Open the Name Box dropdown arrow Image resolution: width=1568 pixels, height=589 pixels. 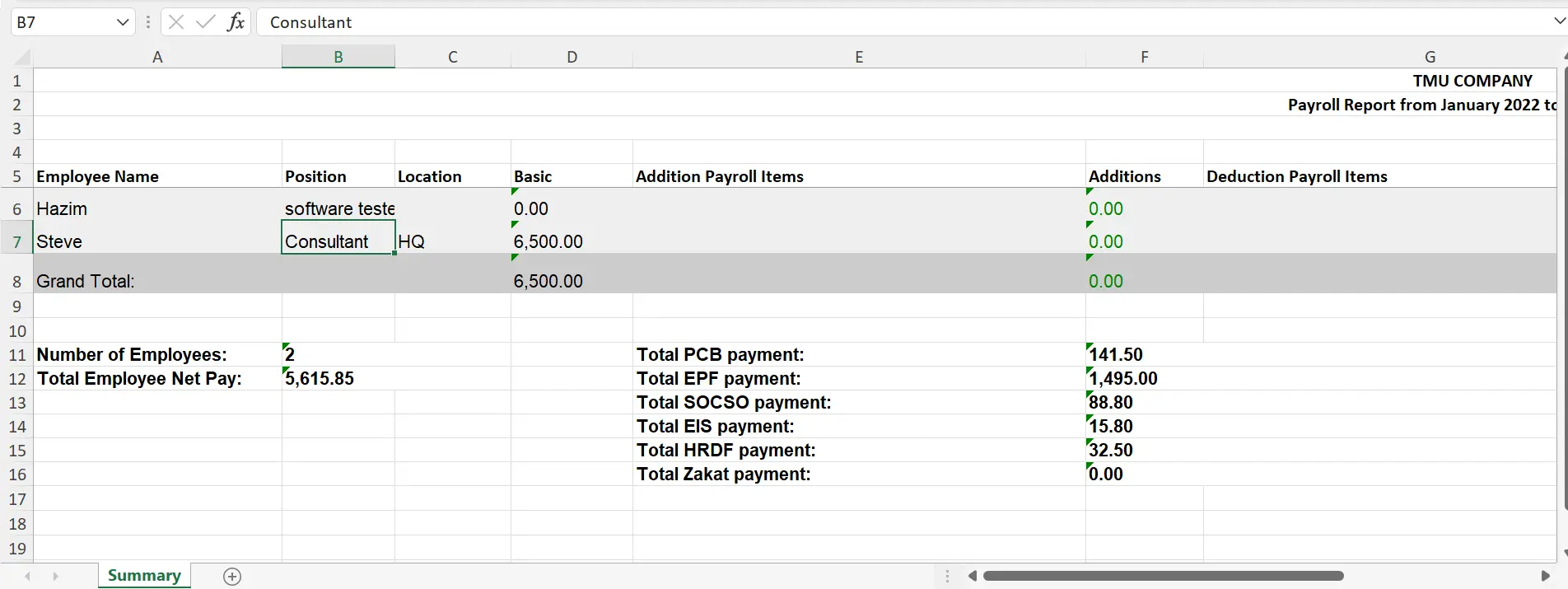(122, 22)
